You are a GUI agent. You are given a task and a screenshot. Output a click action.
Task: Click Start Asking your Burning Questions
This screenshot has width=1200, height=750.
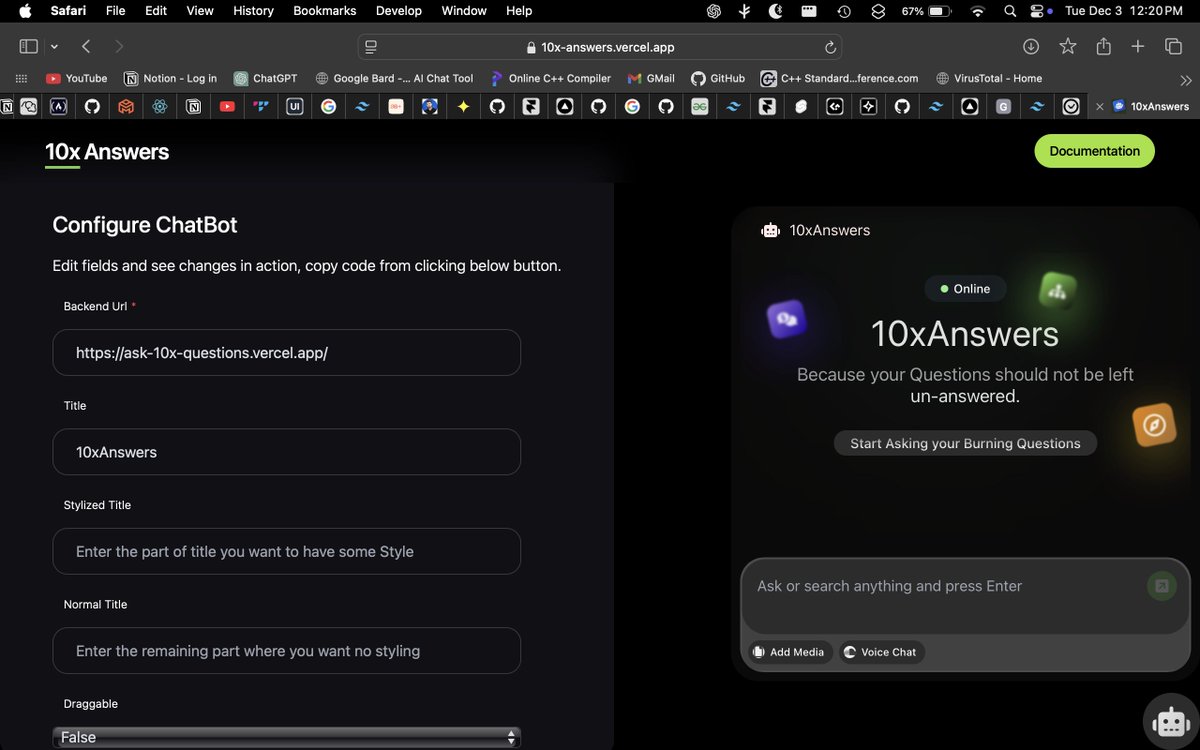click(x=965, y=443)
